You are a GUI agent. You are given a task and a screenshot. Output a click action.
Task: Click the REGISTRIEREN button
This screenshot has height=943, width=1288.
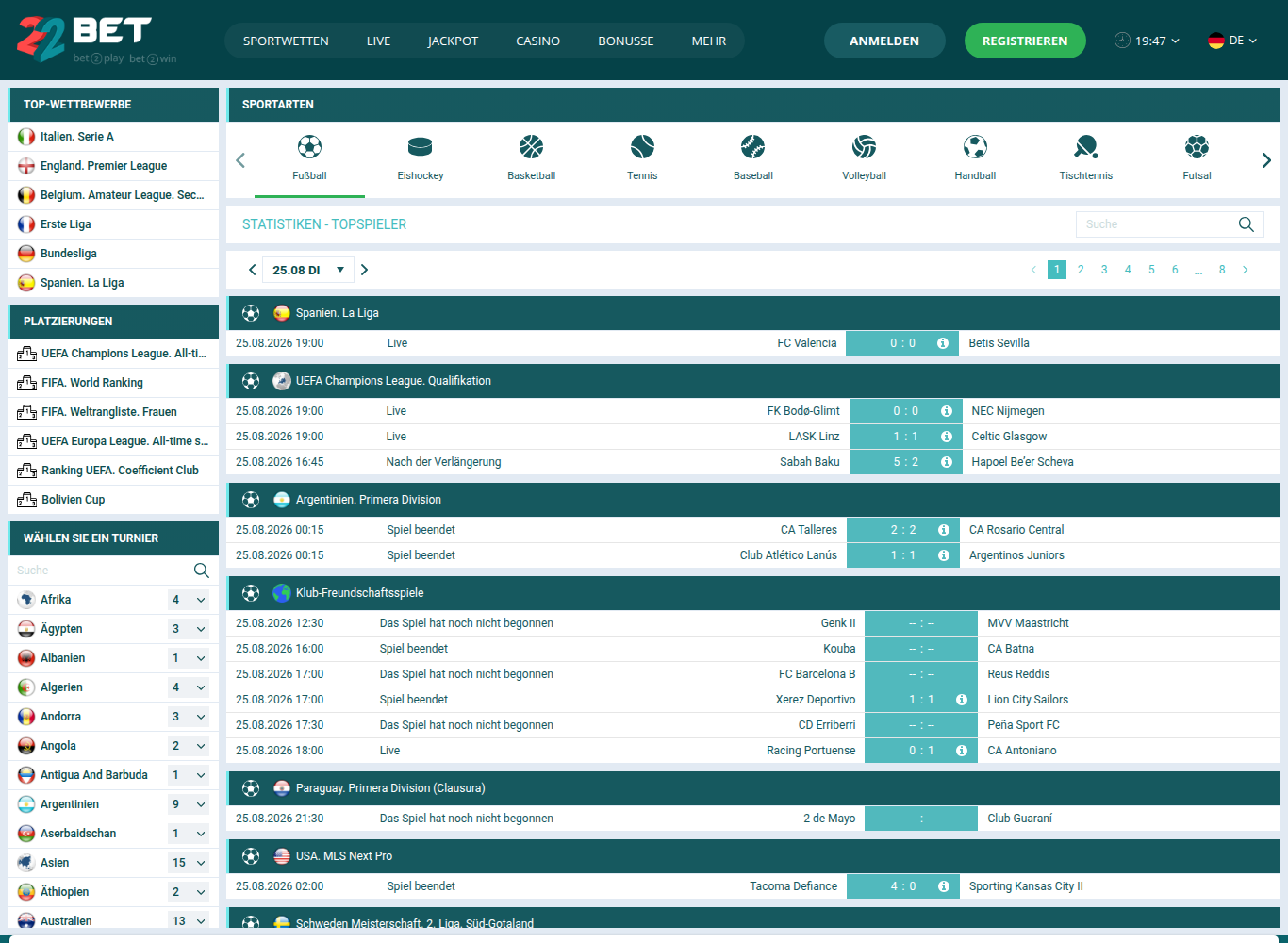[x=1025, y=41]
